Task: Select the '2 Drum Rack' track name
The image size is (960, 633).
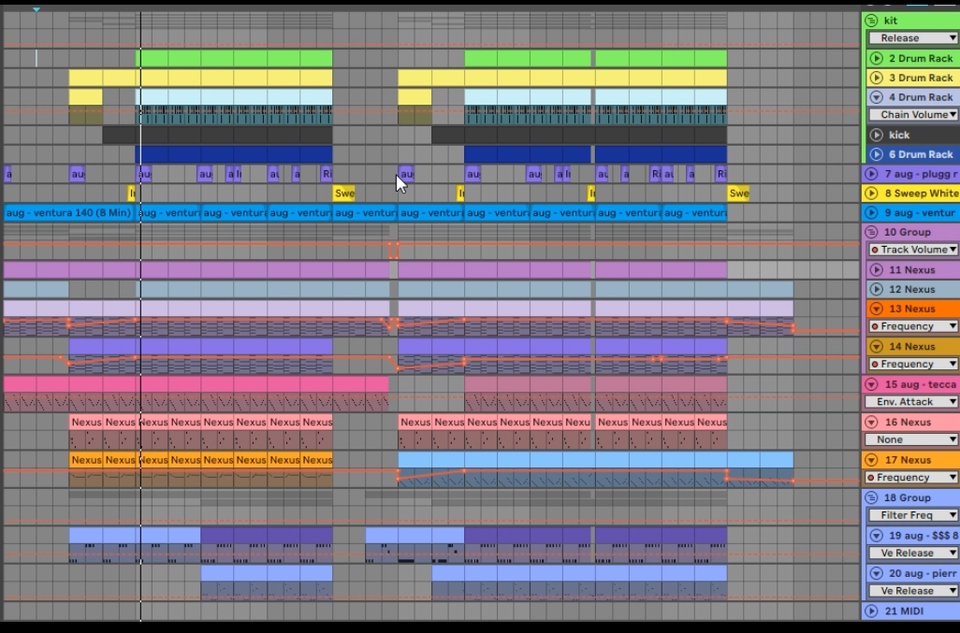Action: coord(921,59)
